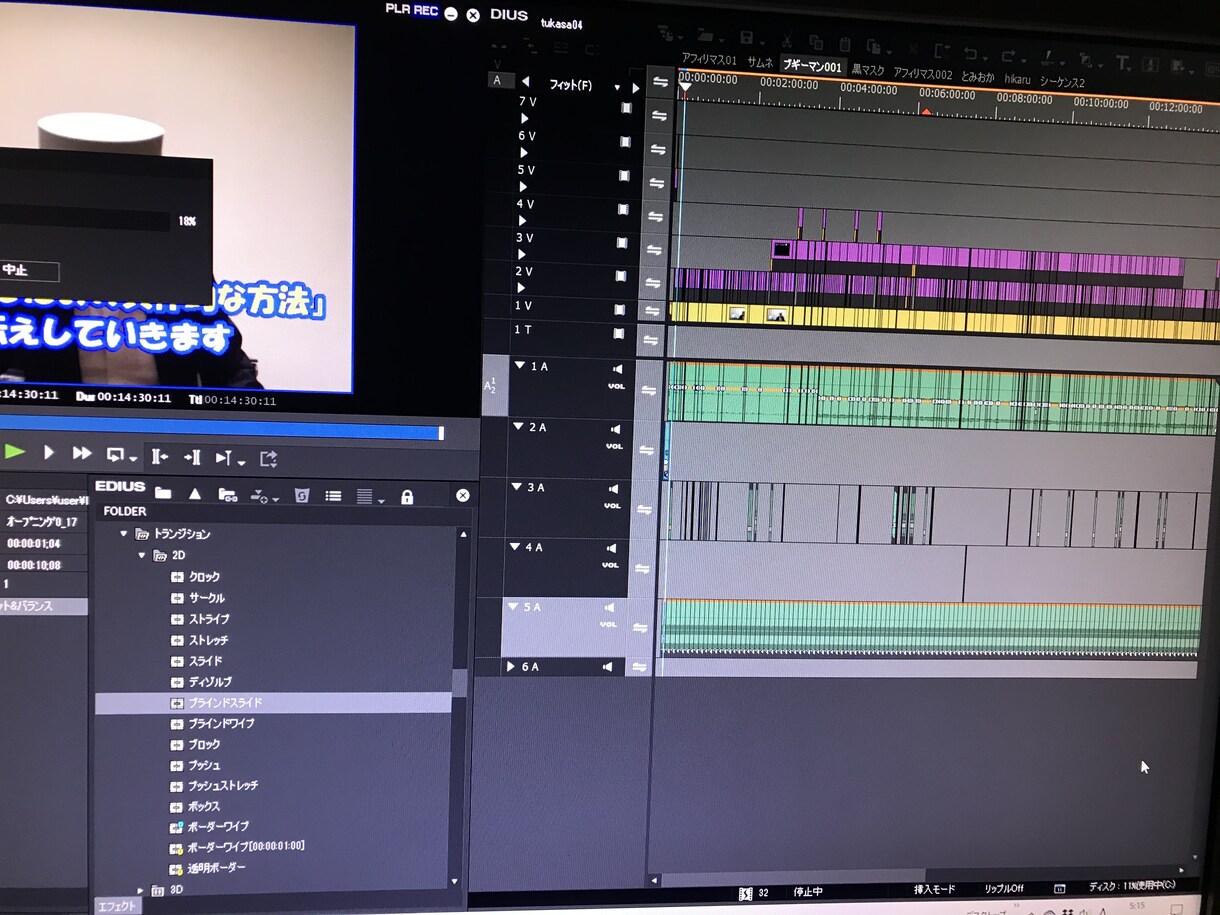The height and width of the screenshot is (915, 1220).
Task: Click the delete bin icon in effect palette
Action: point(301,496)
